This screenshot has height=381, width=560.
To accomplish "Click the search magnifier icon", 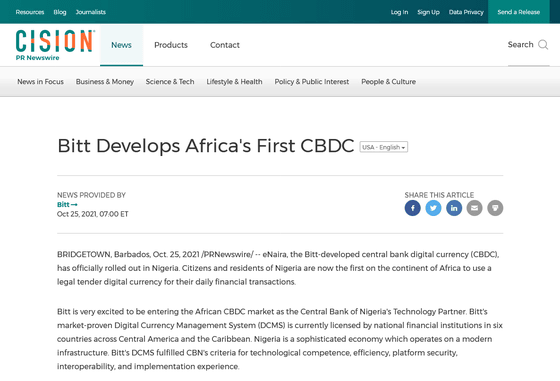I will tap(543, 45).
